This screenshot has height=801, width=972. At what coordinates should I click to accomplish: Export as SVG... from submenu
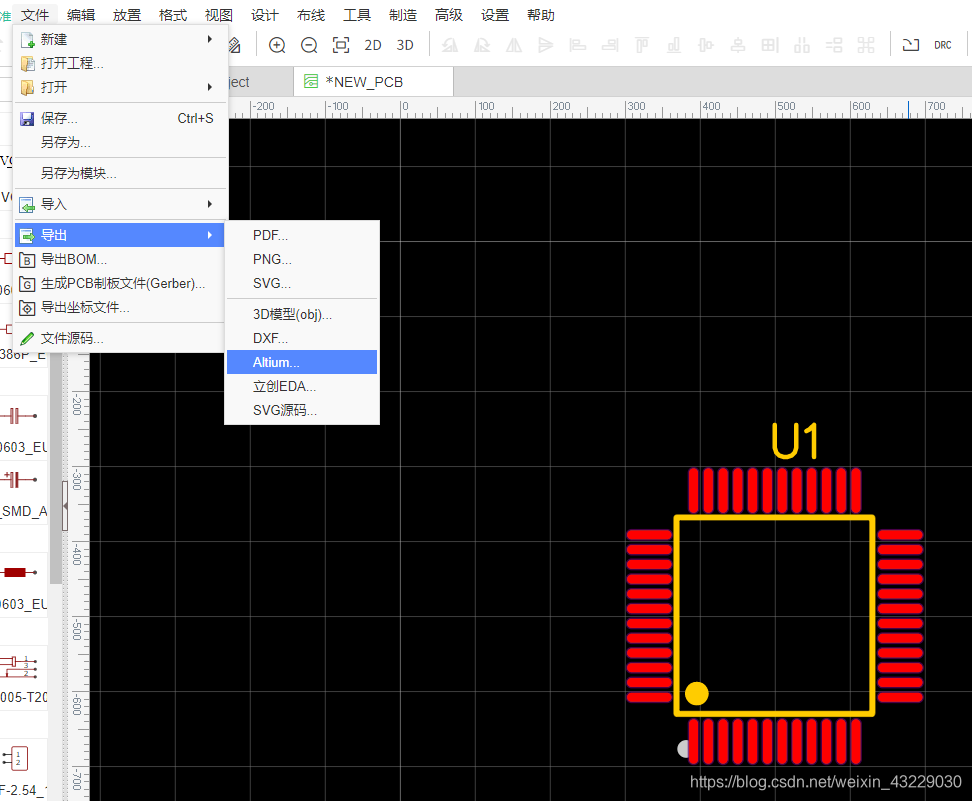[x=302, y=283]
